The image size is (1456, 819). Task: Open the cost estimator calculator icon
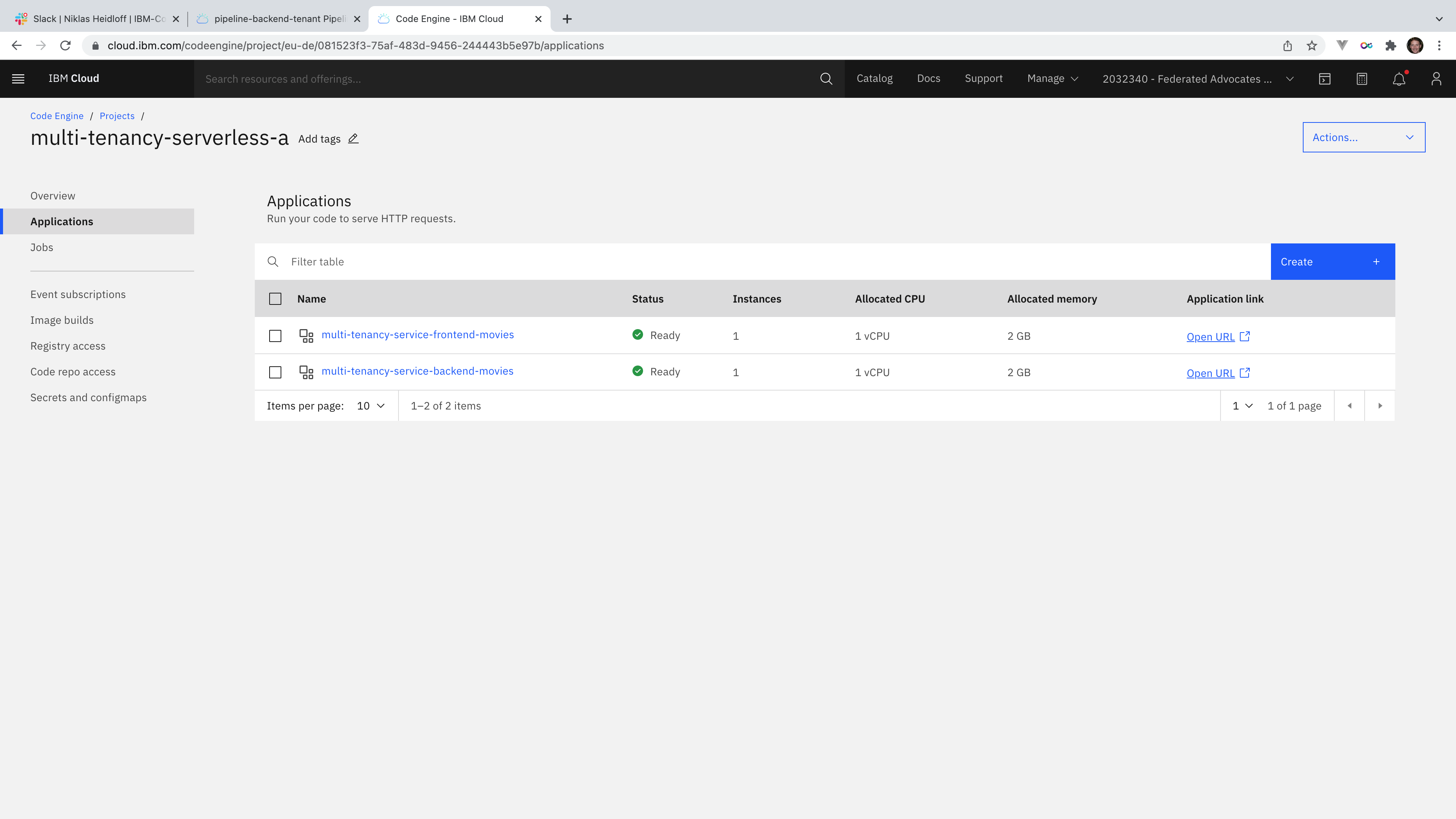pyautogui.click(x=1362, y=78)
